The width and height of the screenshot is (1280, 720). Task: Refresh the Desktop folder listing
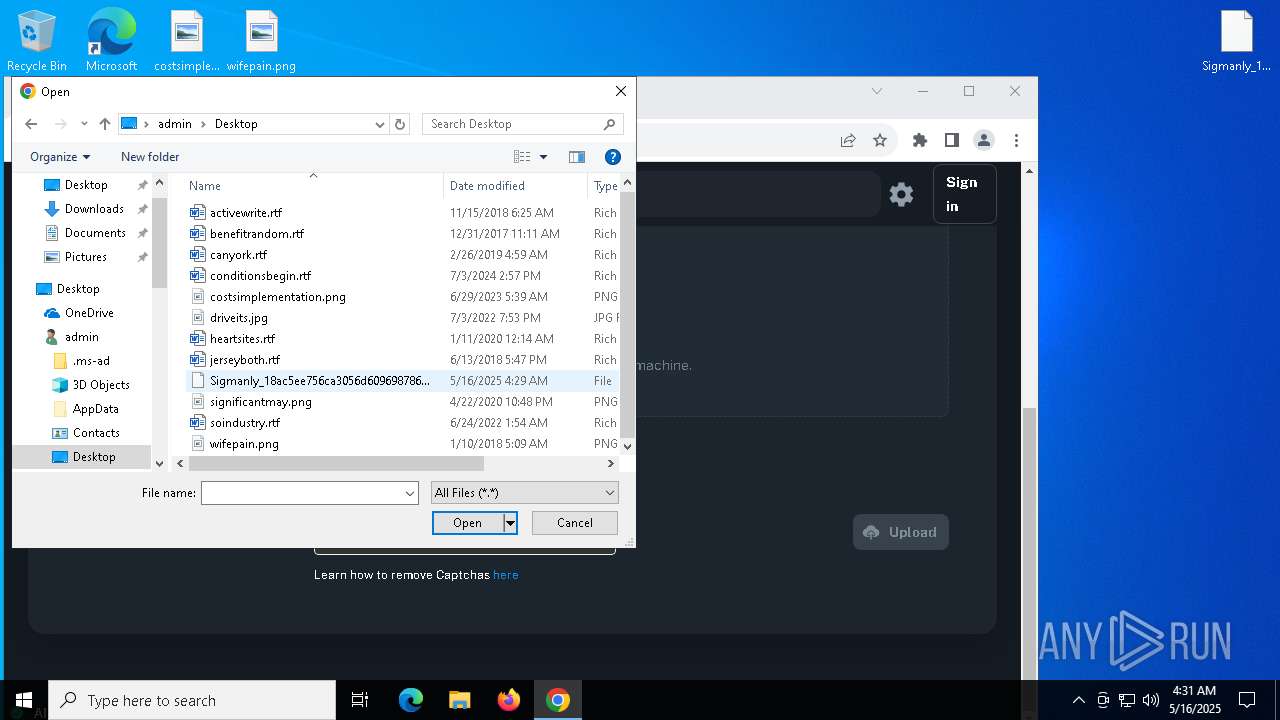point(400,124)
